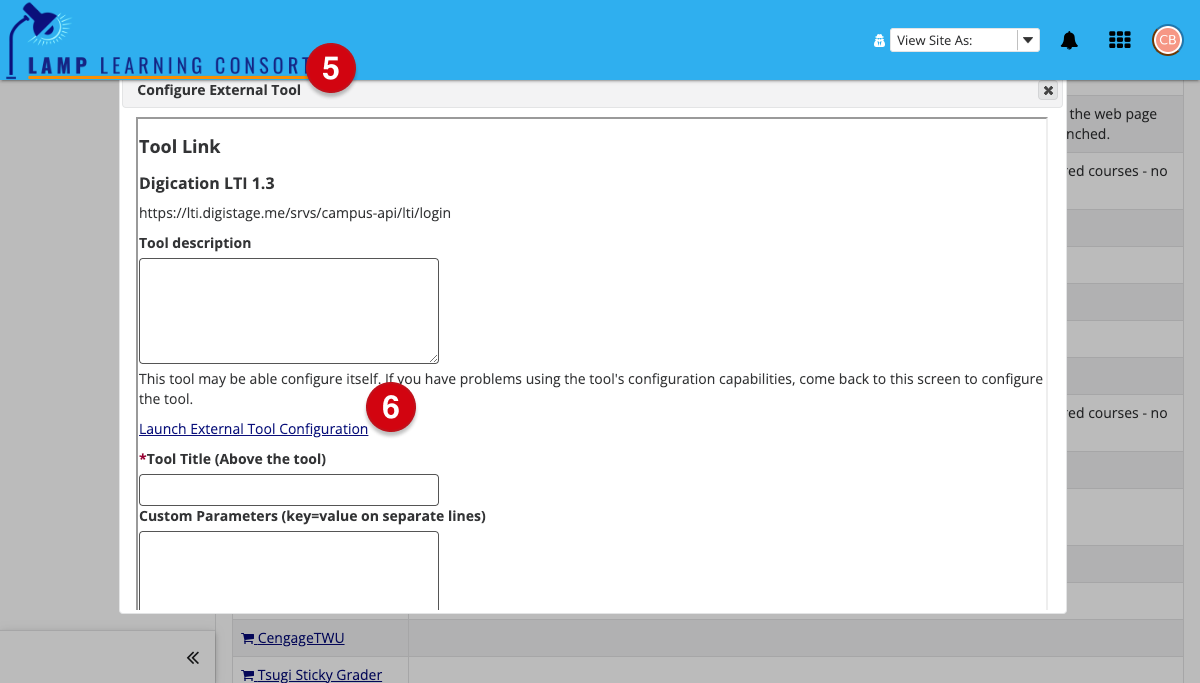
Task: Open the CB user profile avatar
Action: [1167, 40]
